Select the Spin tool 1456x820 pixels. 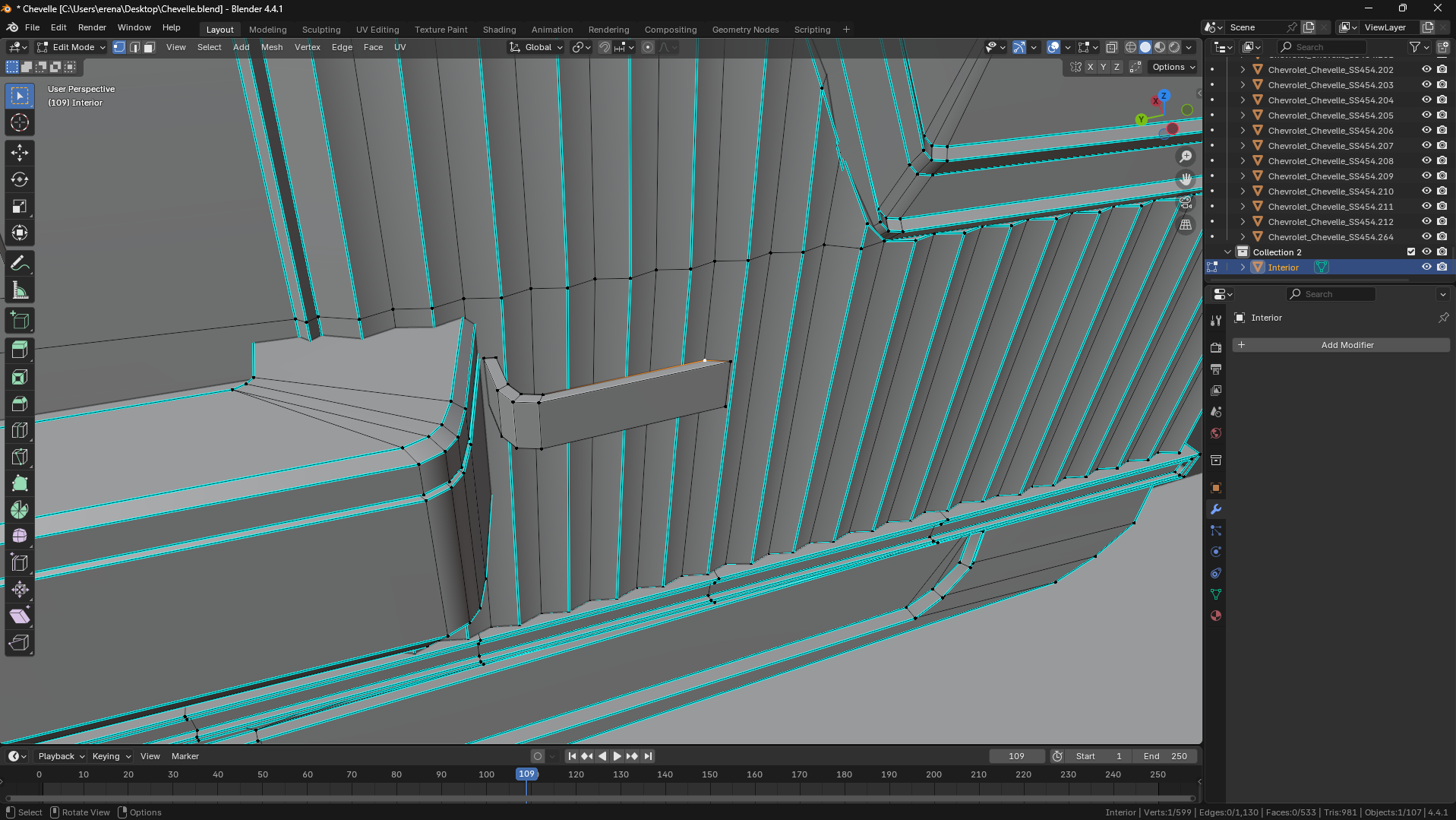[x=20, y=510]
